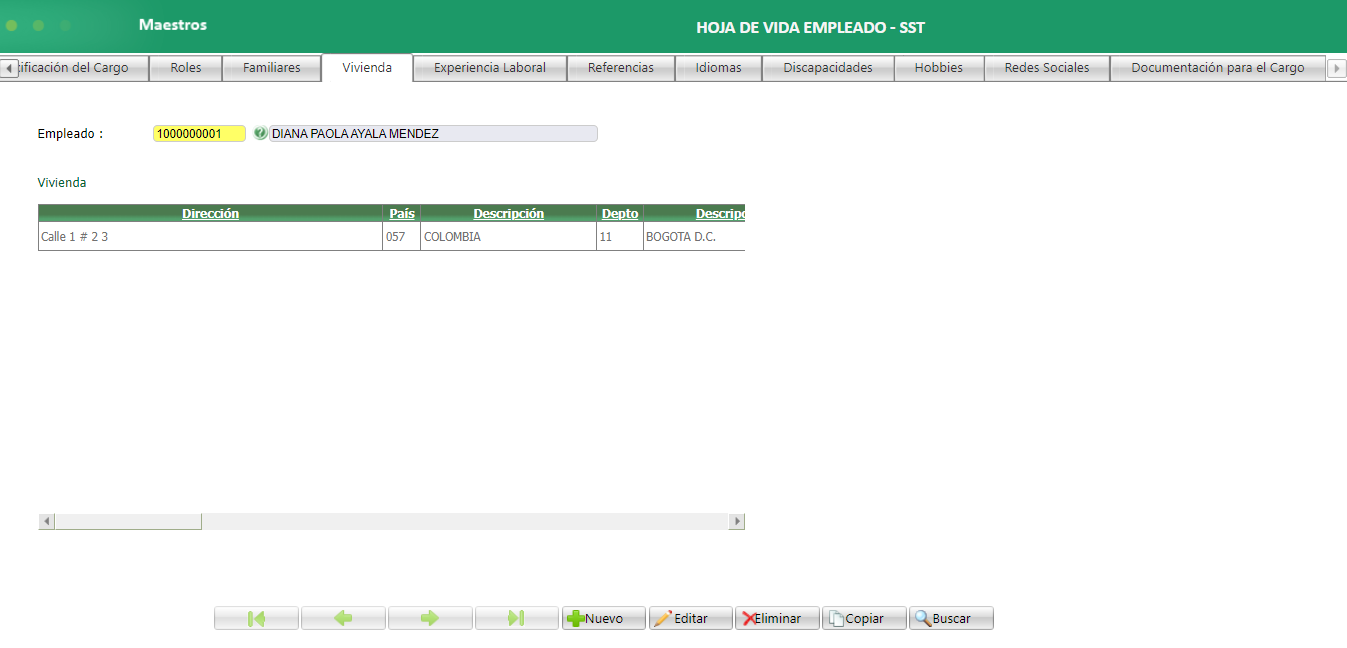This screenshot has height=648, width=1347.
Task: Open the Experiencia Laboral tab
Action: 489,67
